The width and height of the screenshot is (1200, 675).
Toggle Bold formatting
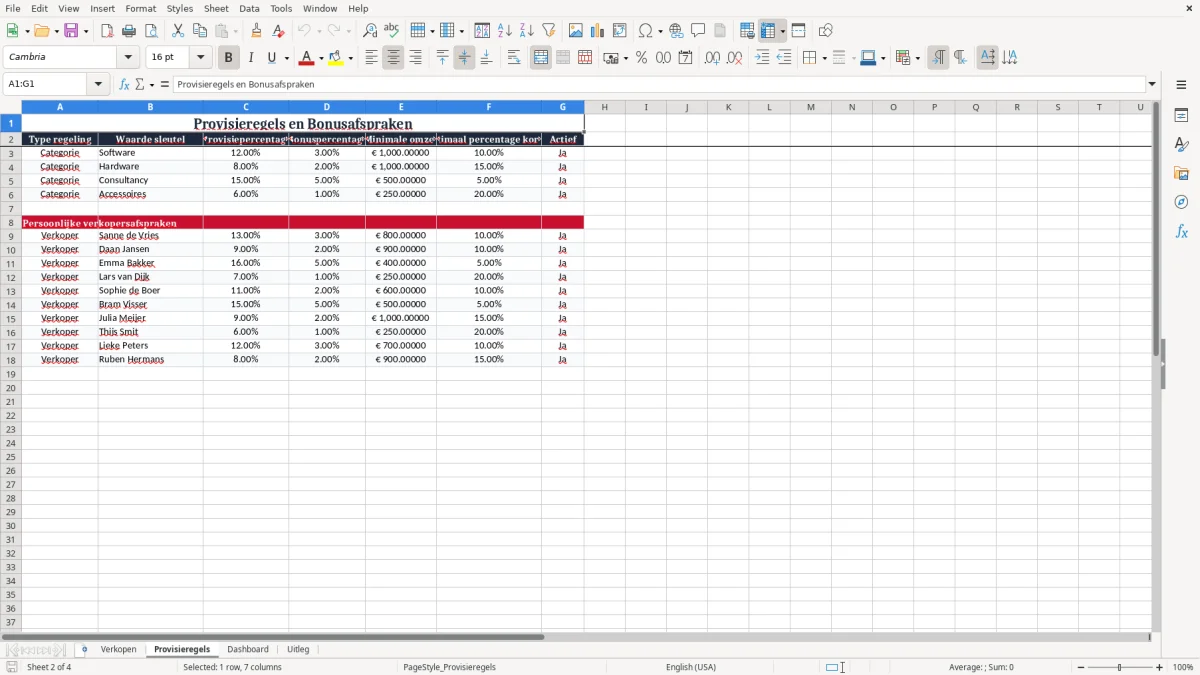[228, 58]
